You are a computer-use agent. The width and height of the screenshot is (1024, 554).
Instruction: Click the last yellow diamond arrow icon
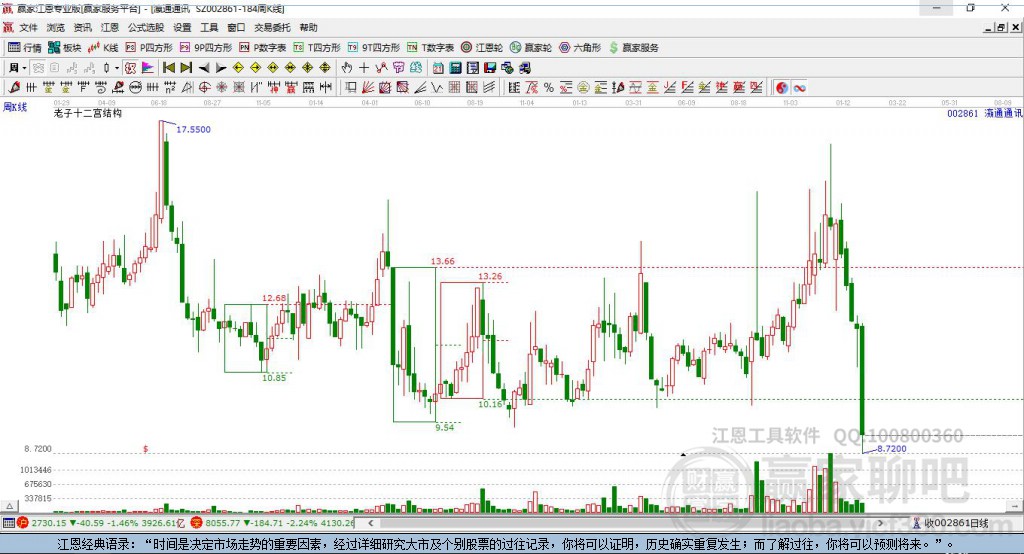pyautogui.click(x=325, y=68)
